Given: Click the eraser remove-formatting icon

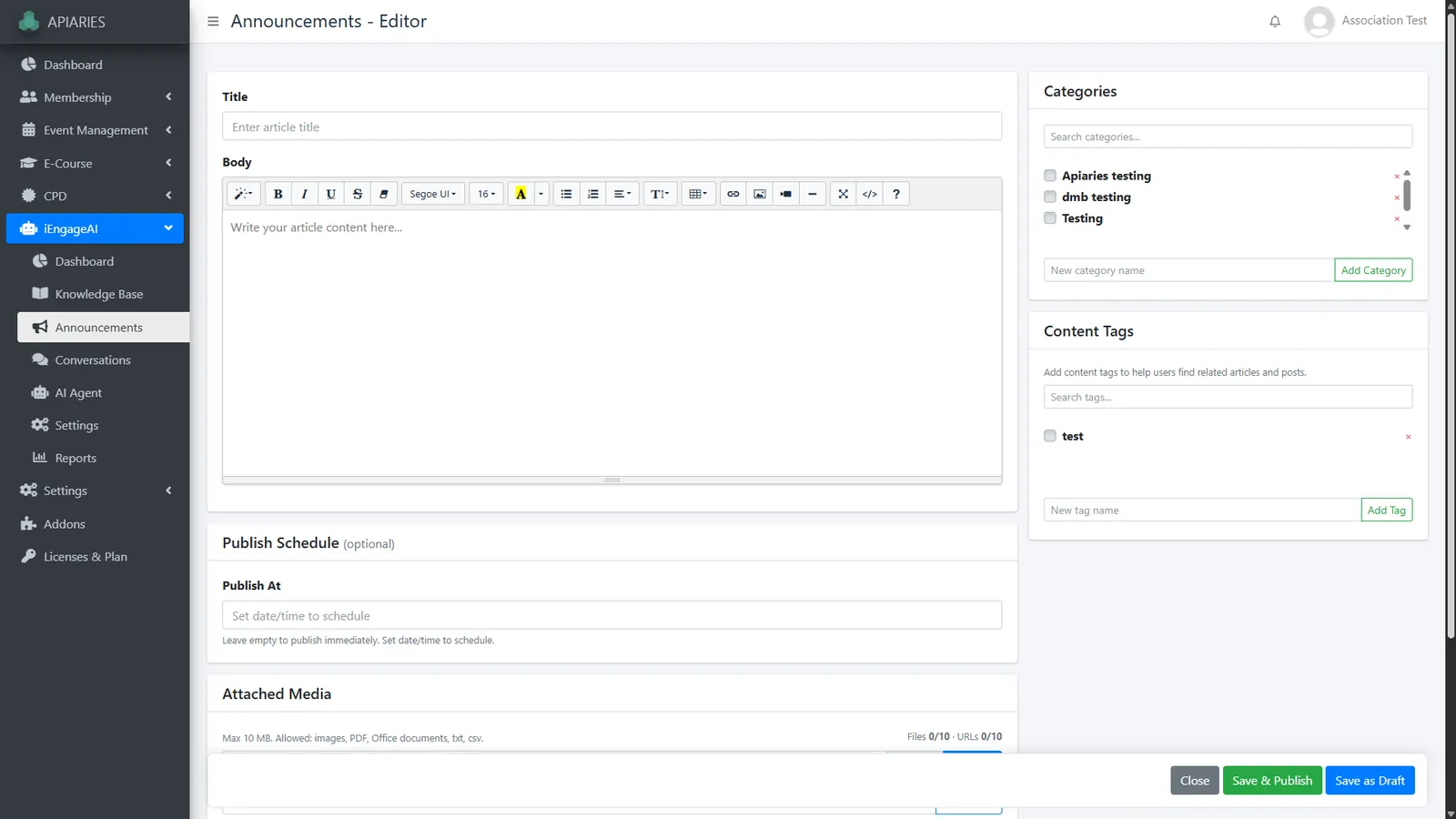Looking at the screenshot, I should pyautogui.click(x=383, y=194).
